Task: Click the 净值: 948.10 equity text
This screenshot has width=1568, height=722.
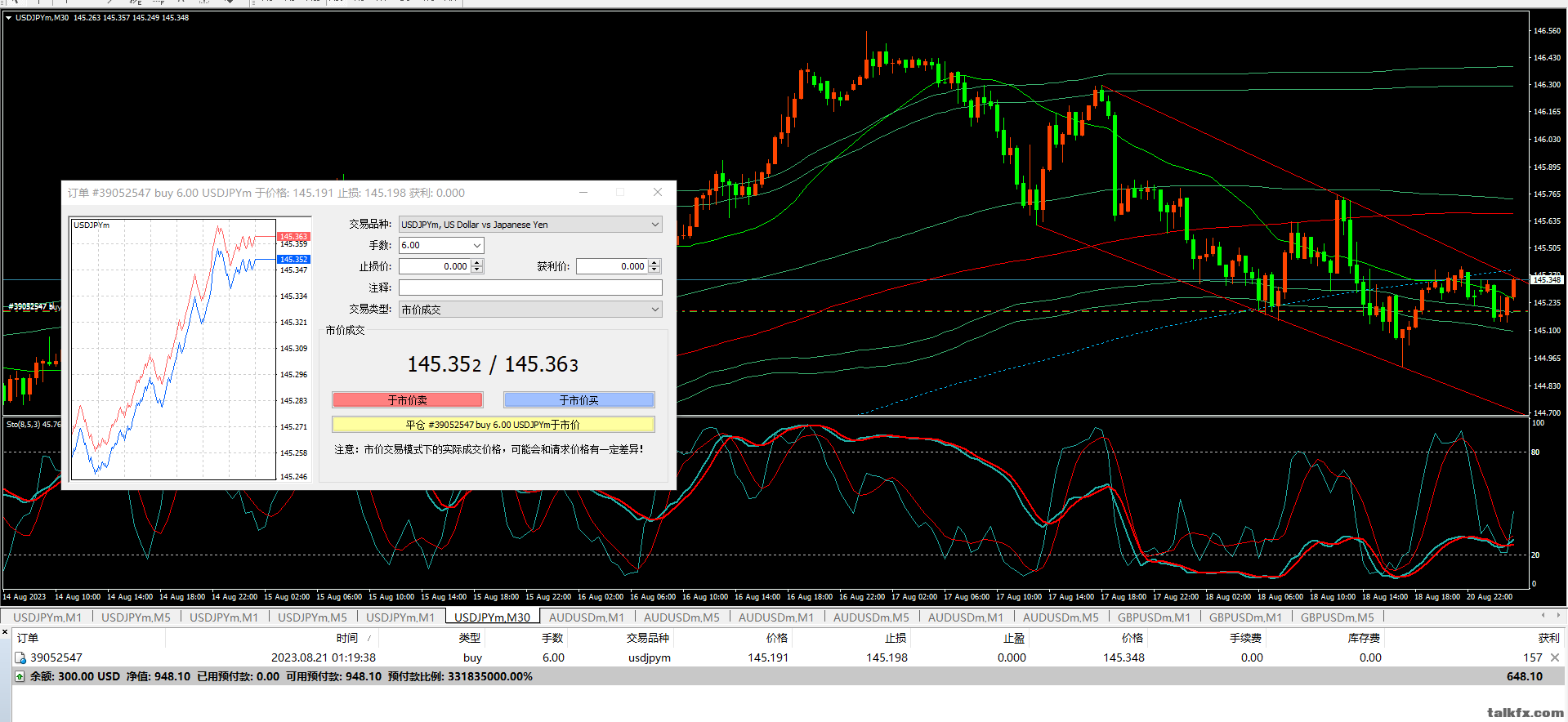Action: (x=159, y=676)
